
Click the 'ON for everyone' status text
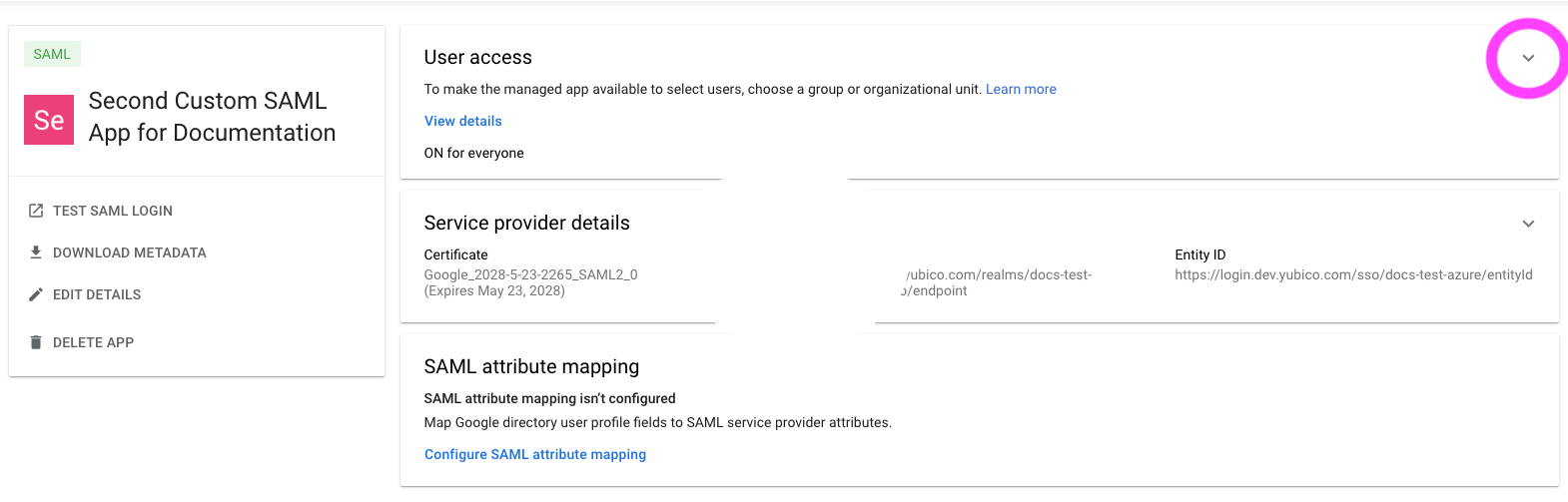tap(473, 153)
